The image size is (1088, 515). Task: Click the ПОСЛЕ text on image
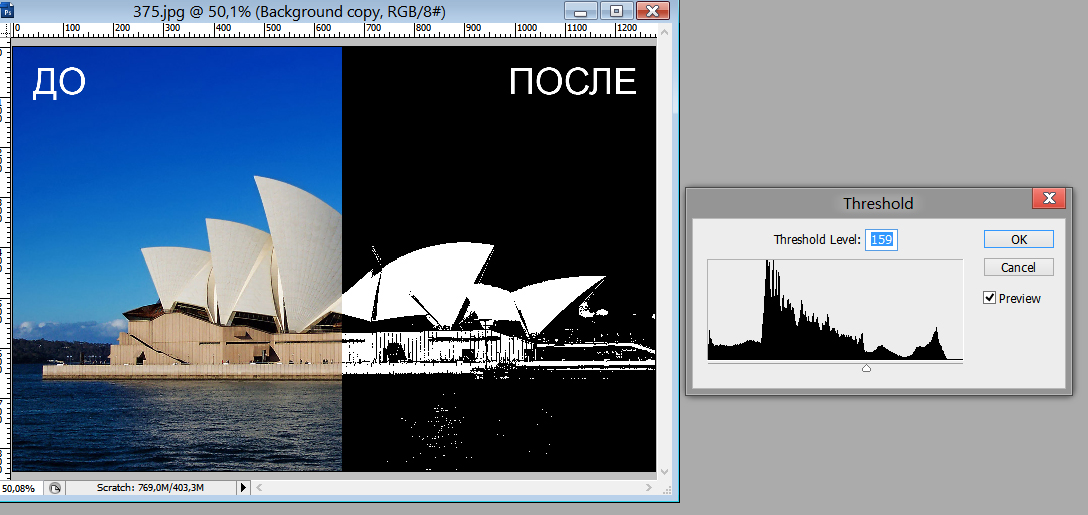pos(572,82)
